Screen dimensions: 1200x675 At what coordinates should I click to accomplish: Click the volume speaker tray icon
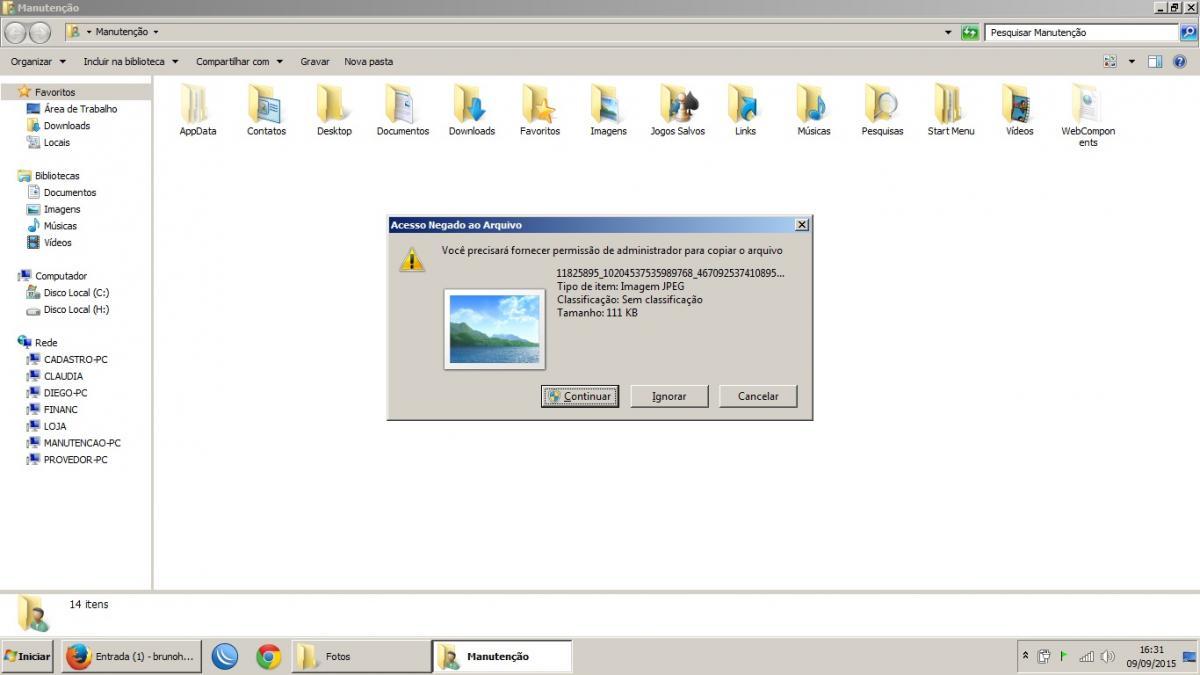[1107, 657]
